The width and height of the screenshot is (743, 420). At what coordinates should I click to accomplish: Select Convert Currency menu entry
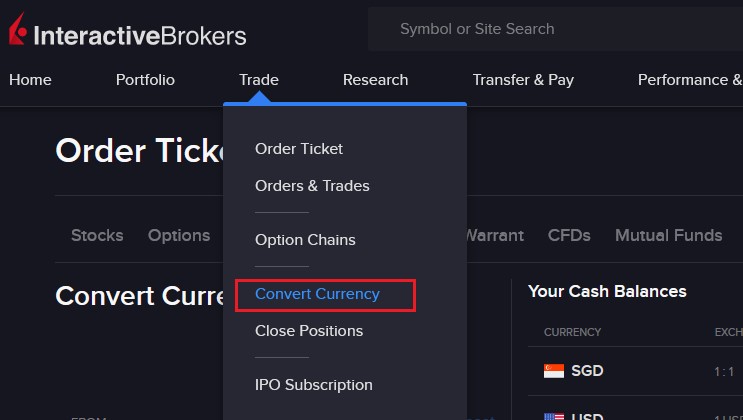pyautogui.click(x=317, y=294)
